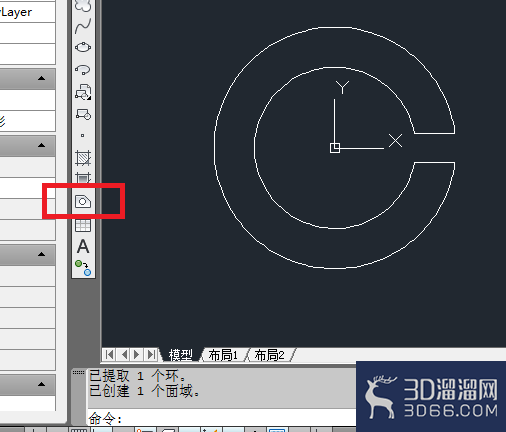Open the Gradient fill tool

tap(83, 177)
